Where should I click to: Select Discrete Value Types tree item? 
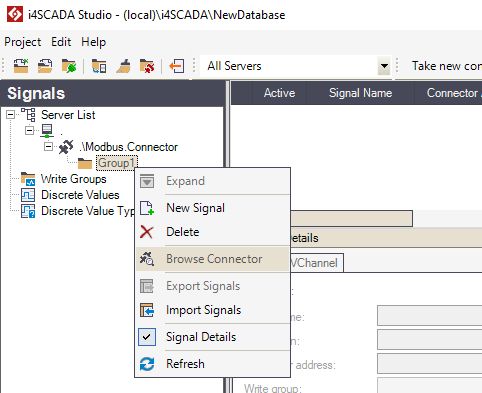pos(88,211)
